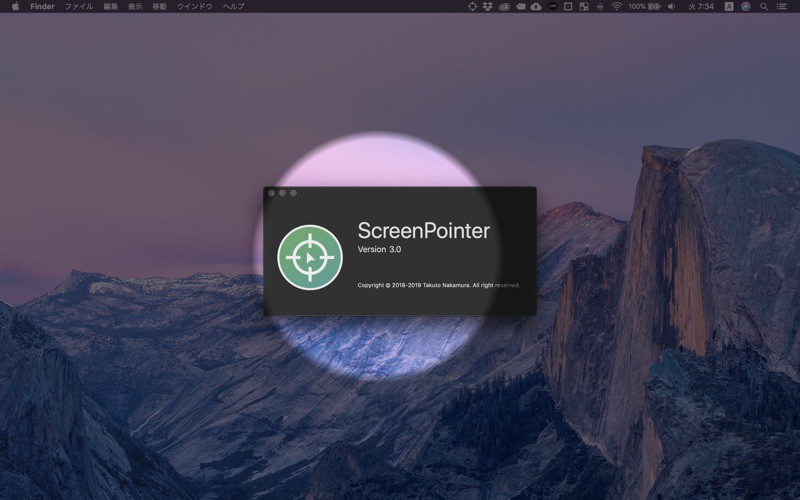800x500 pixels.
Task: Open the 編集 menu
Action: pyautogui.click(x=110, y=7)
